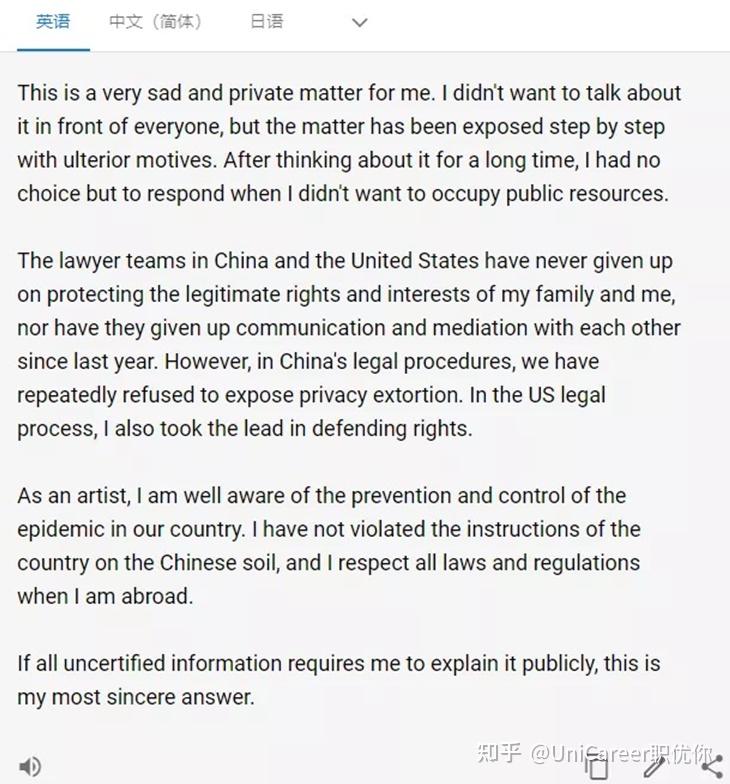730x784 pixels.
Task: Click 'when I am abroad.' line
Action: tap(105, 596)
